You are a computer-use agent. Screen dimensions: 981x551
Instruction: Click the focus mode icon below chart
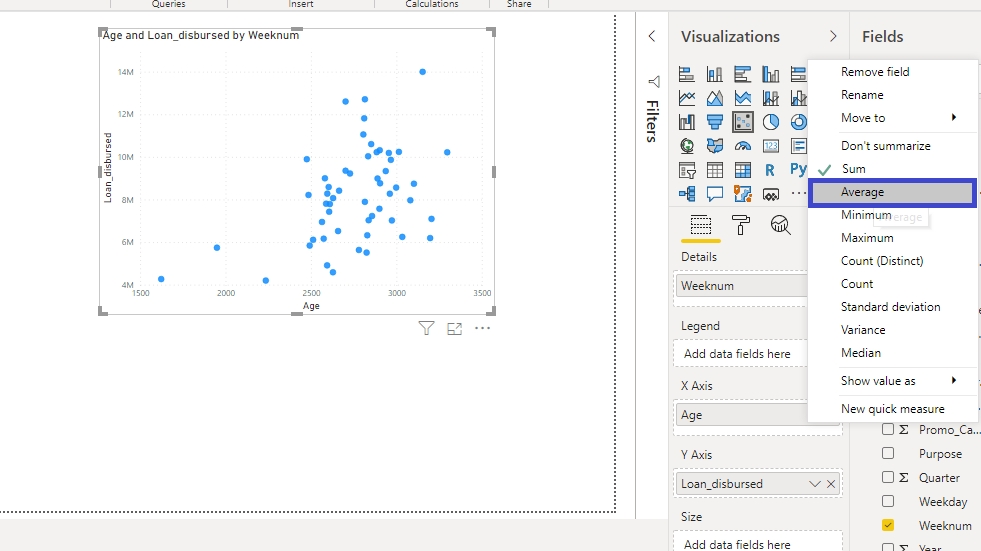455,328
